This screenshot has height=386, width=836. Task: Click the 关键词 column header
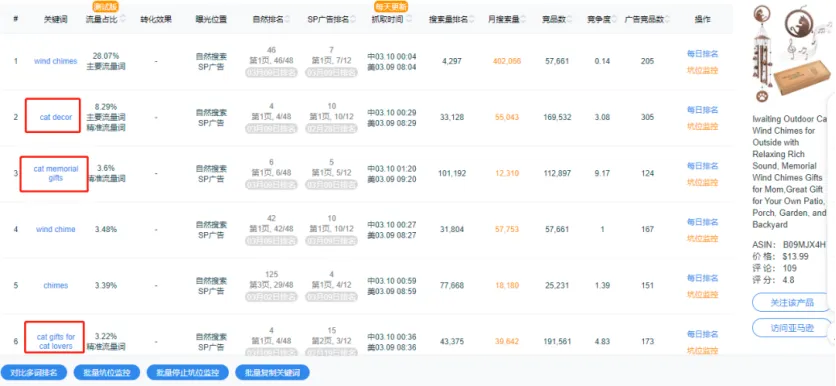[x=55, y=19]
